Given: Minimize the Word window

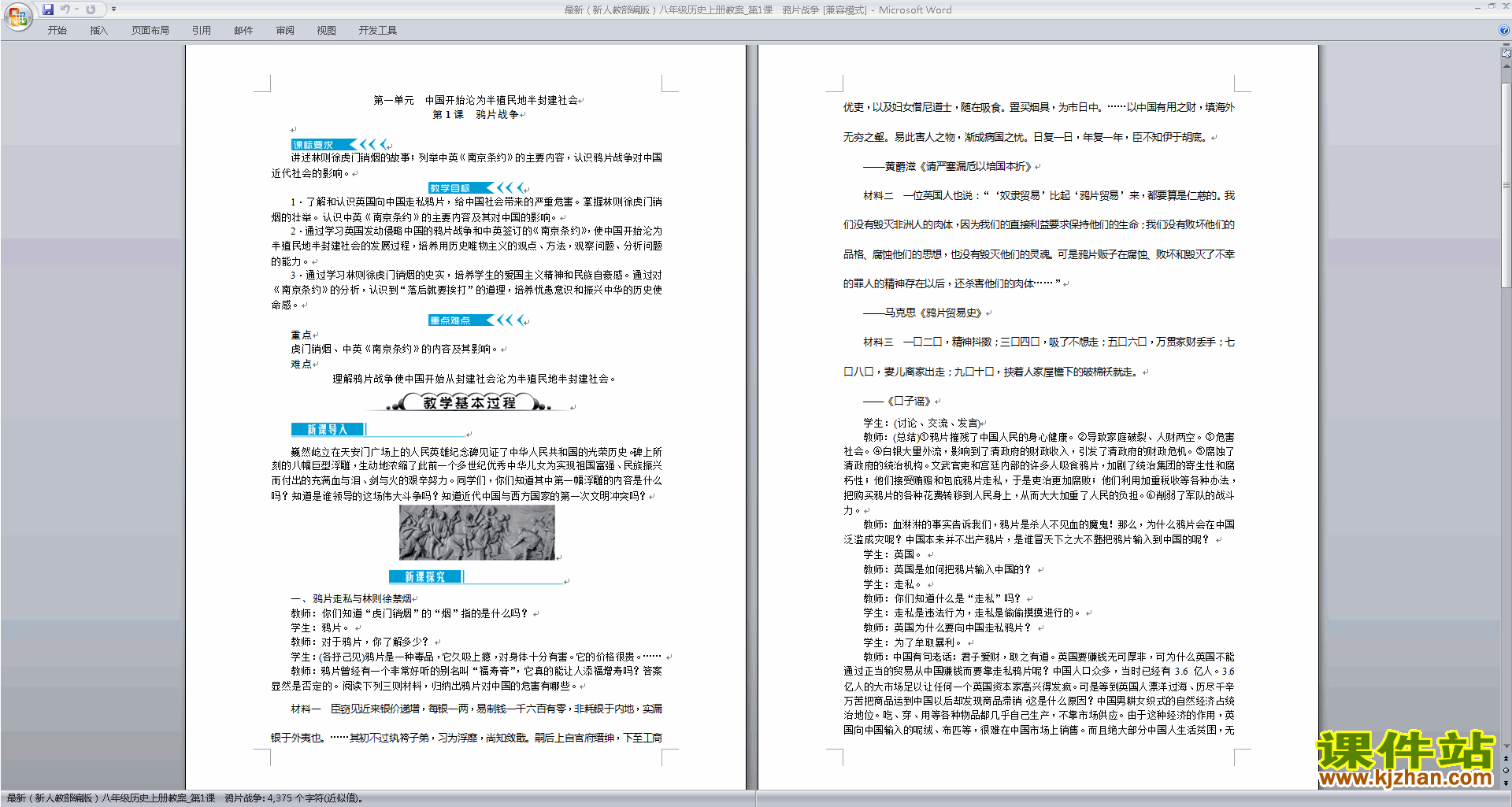Looking at the screenshot, I should [1477, 7].
